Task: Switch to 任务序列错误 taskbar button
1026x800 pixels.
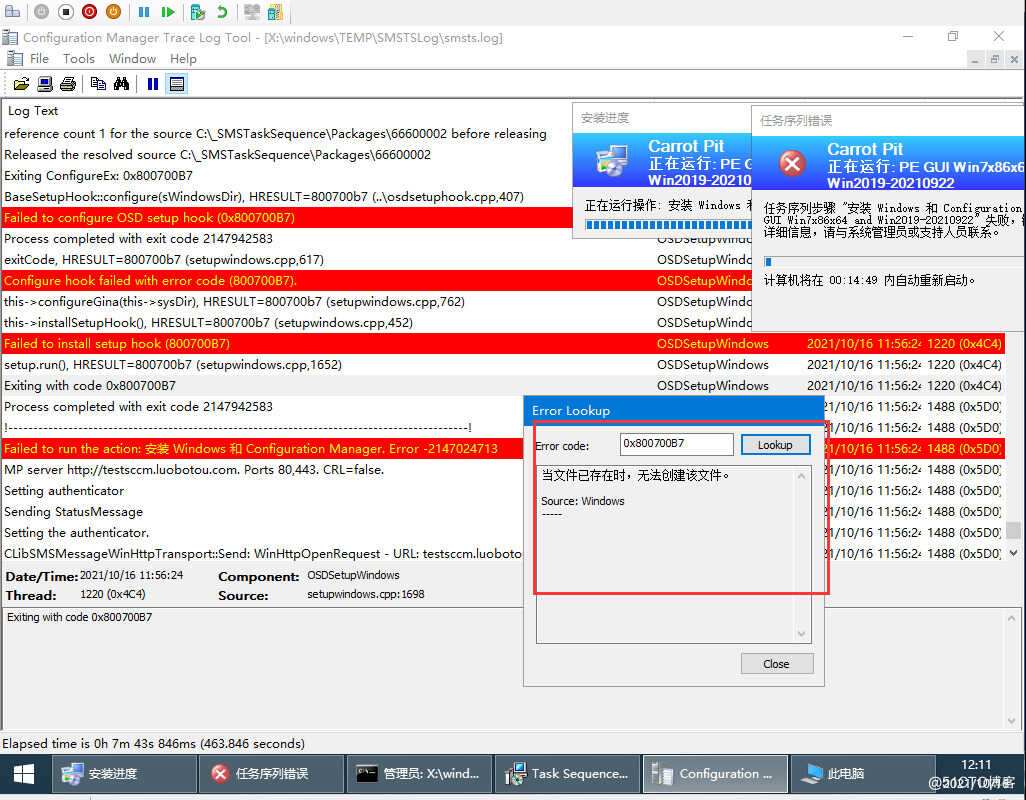Action: [272, 774]
